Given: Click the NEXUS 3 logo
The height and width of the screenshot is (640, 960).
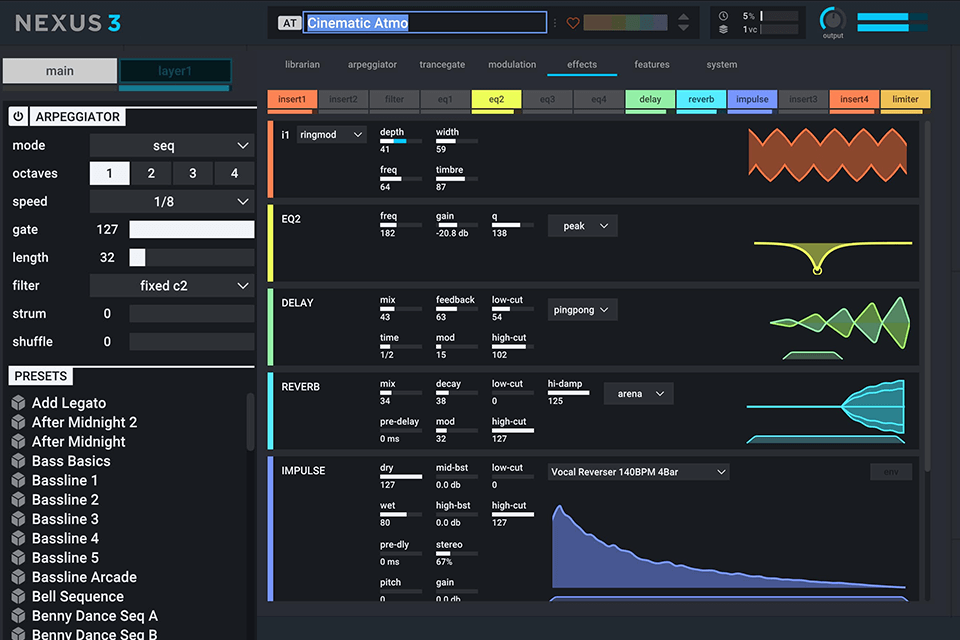Looking at the screenshot, I should [68, 23].
